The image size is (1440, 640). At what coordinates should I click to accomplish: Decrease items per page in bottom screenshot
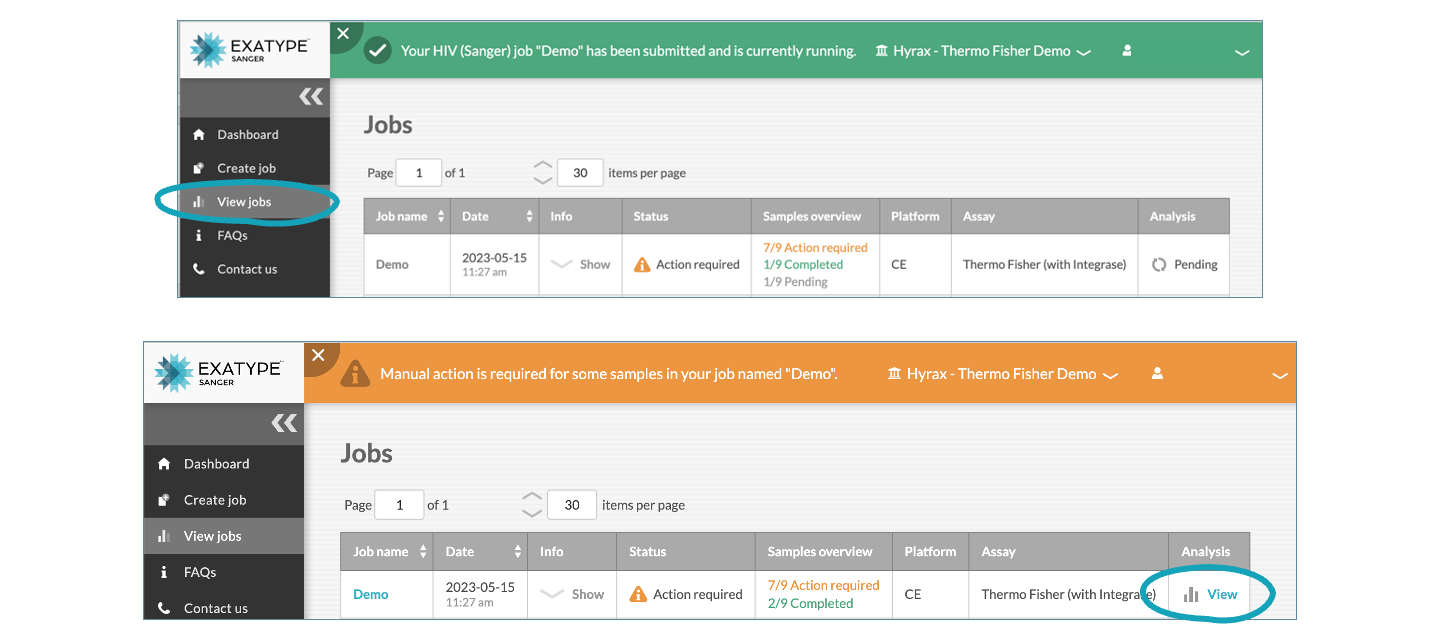(532, 513)
